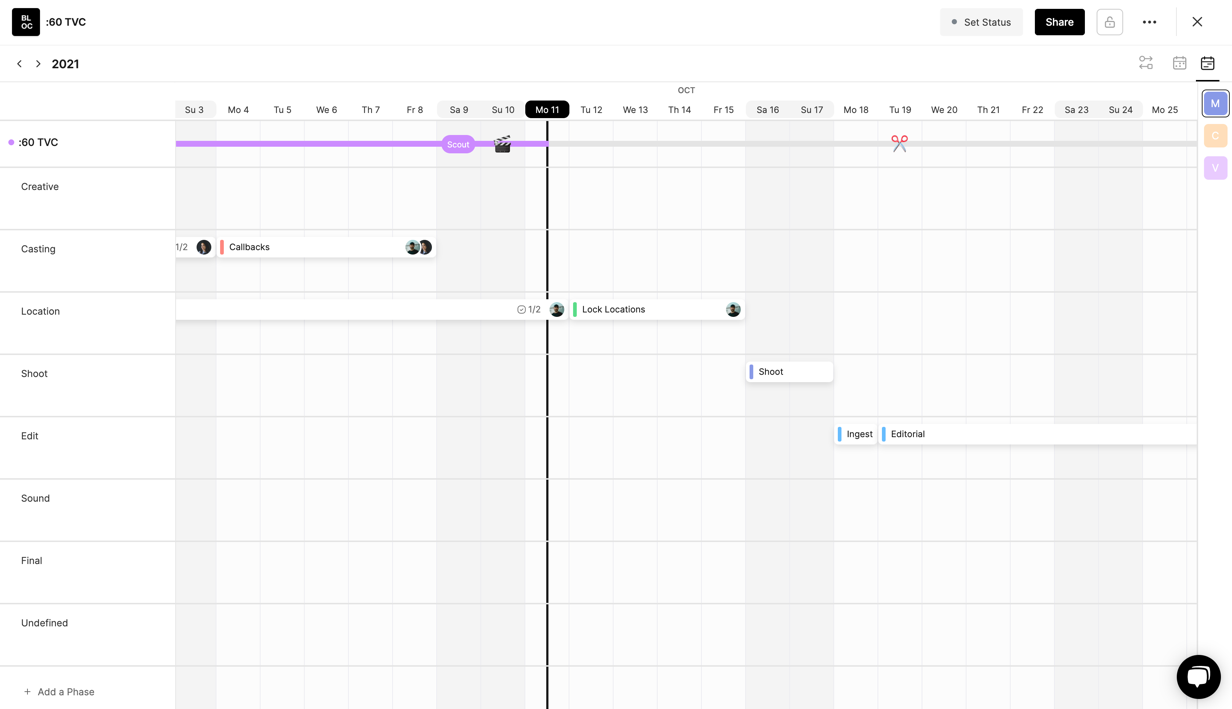1232x709 pixels.
Task: Click the BLOC logo icon
Action: coord(26,22)
